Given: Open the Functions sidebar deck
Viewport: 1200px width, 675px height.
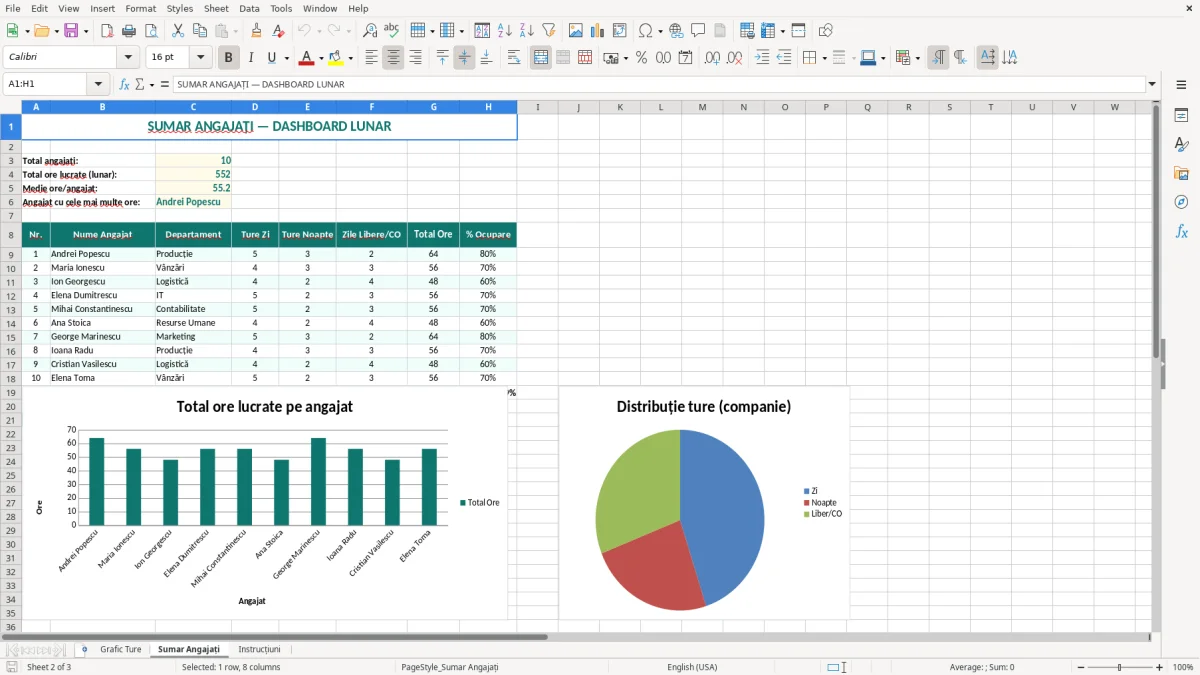Looking at the screenshot, I should click(1181, 231).
